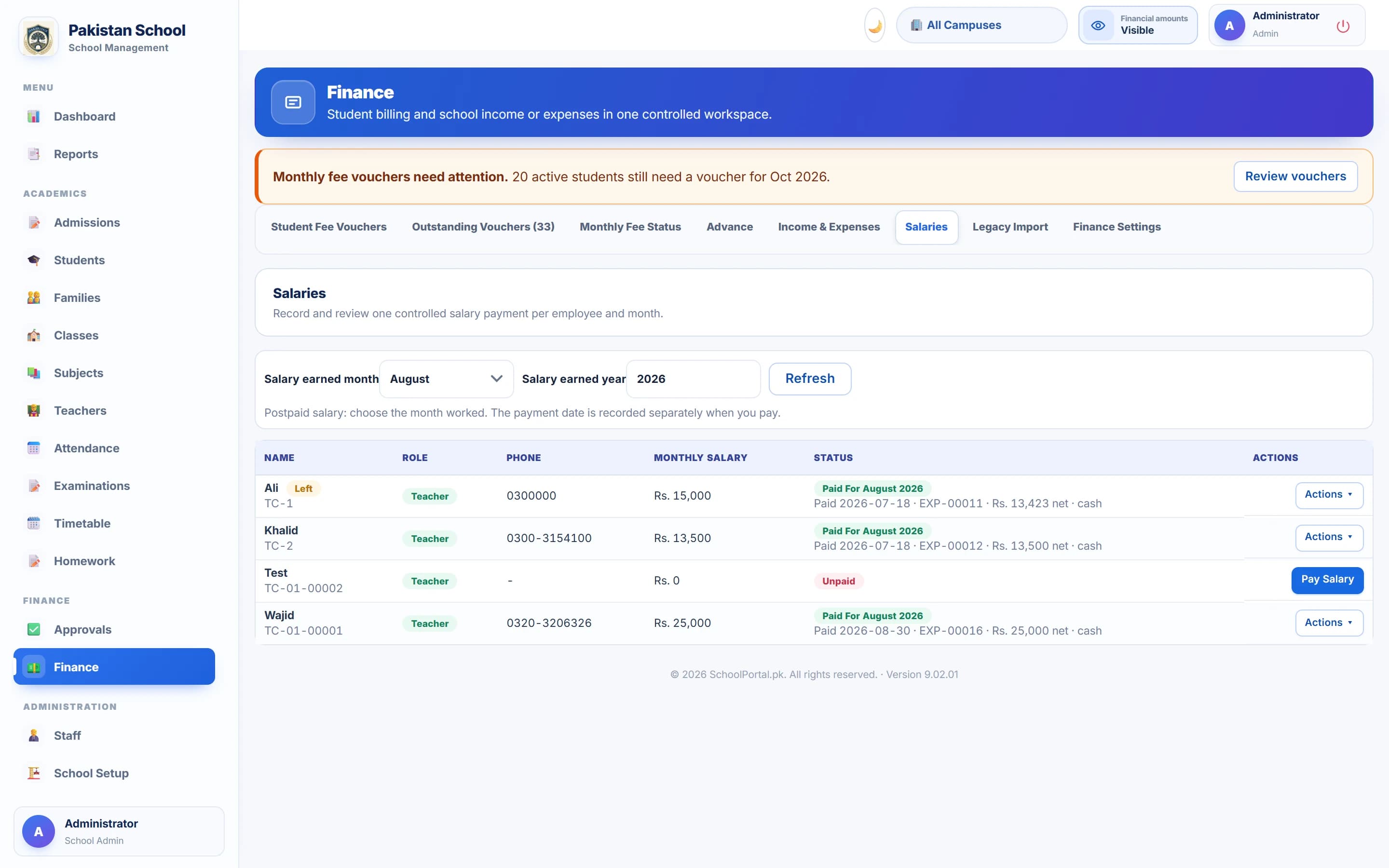Click Pay Salary for Test
This screenshot has height=868, width=1389.
tap(1327, 580)
